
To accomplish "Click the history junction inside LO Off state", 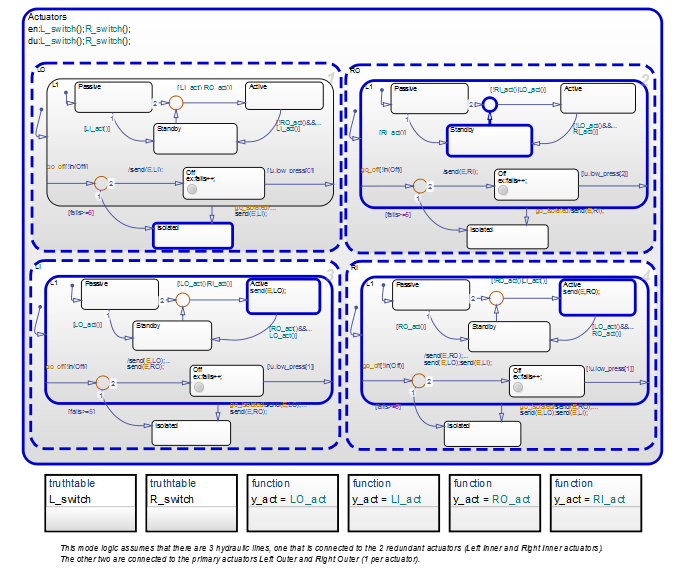I will click(x=192, y=189).
